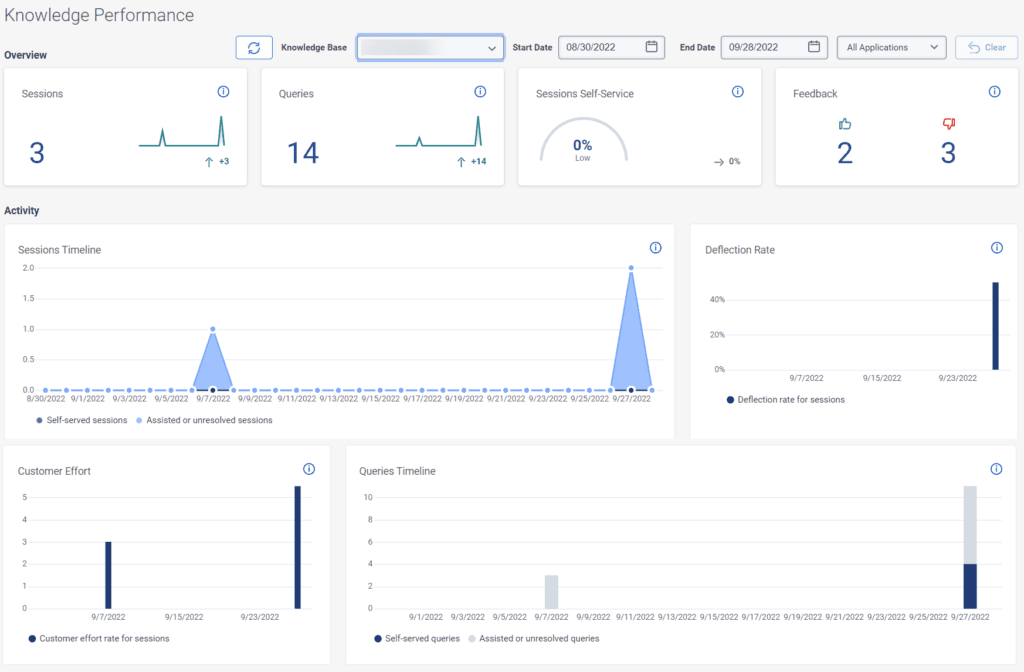The height and width of the screenshot is (672, 1024).
Task: Click the Clear button to reset filters
Action: click(986, 47)
